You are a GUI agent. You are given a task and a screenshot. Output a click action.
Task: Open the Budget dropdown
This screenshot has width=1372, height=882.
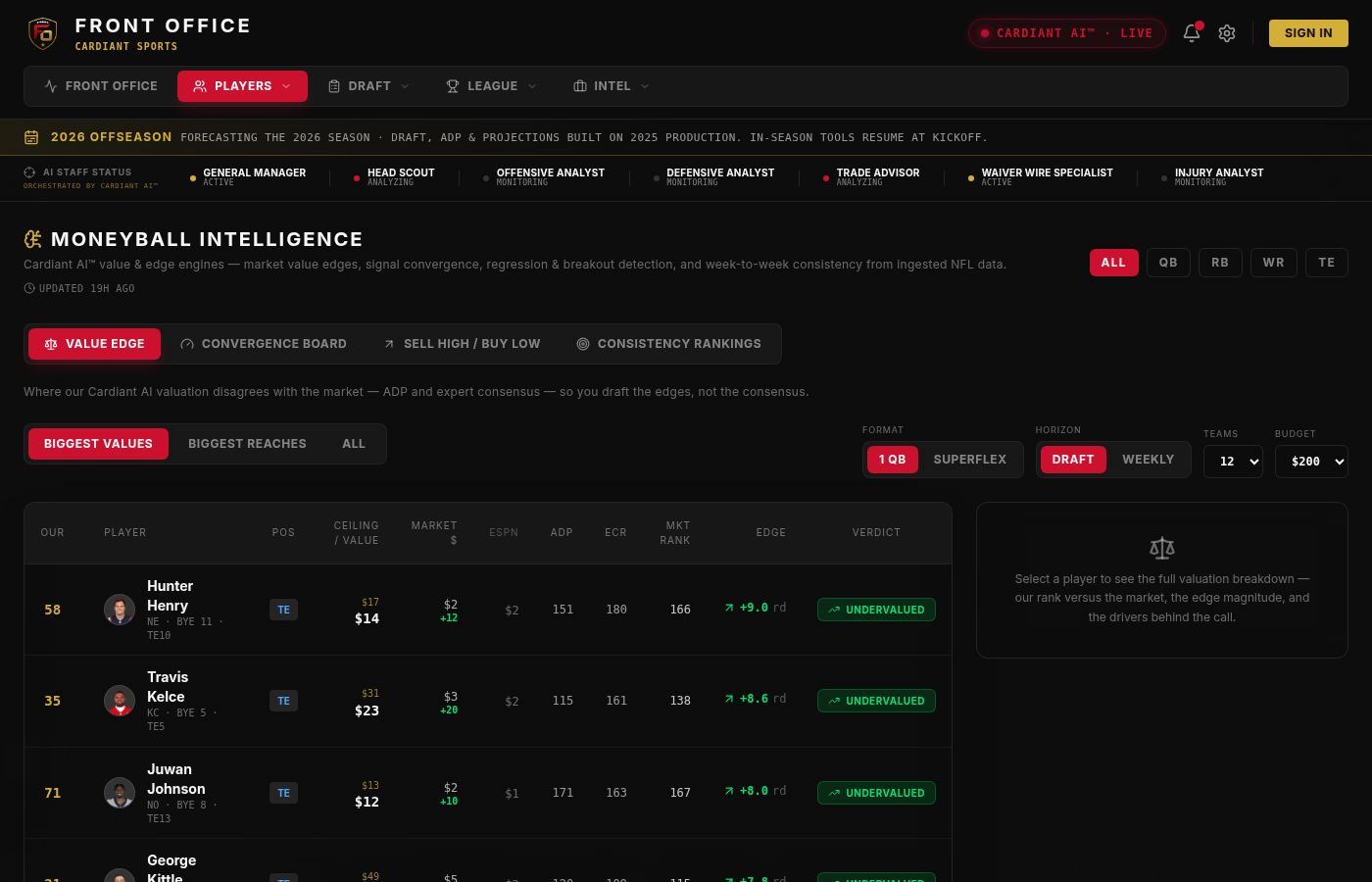pos(1311,462)
